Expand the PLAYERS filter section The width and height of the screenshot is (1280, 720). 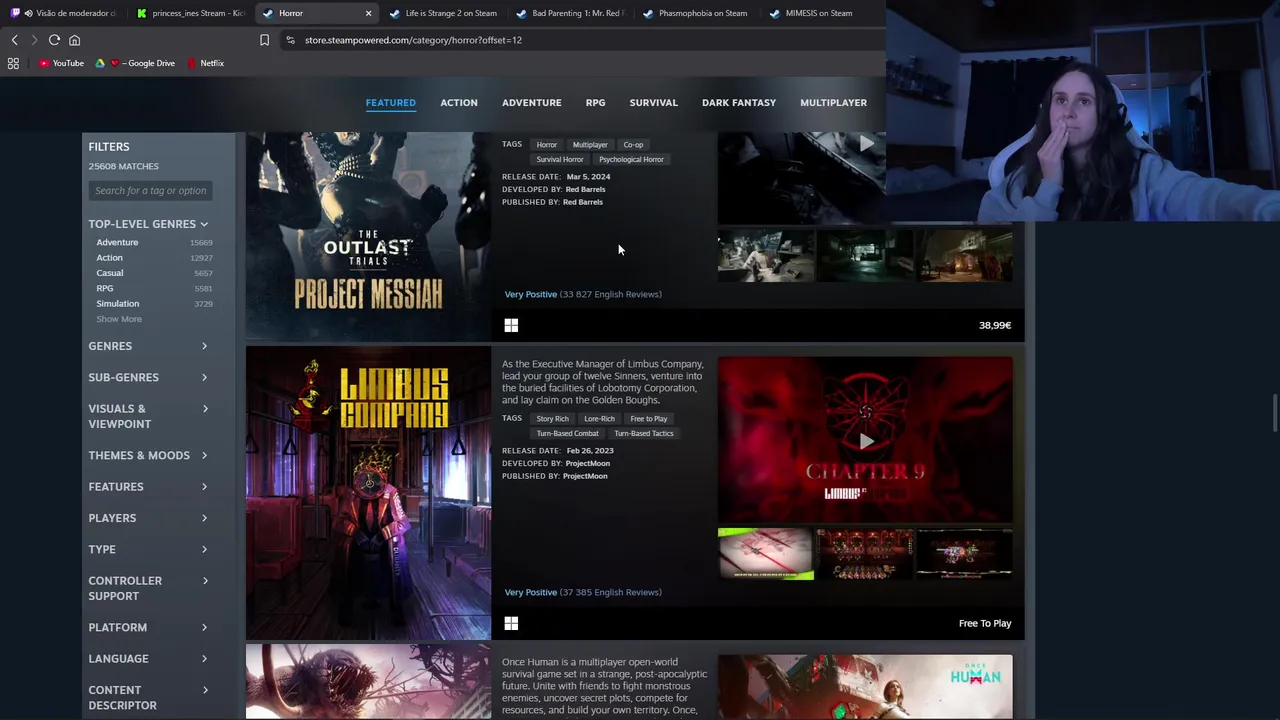point(148,518)
